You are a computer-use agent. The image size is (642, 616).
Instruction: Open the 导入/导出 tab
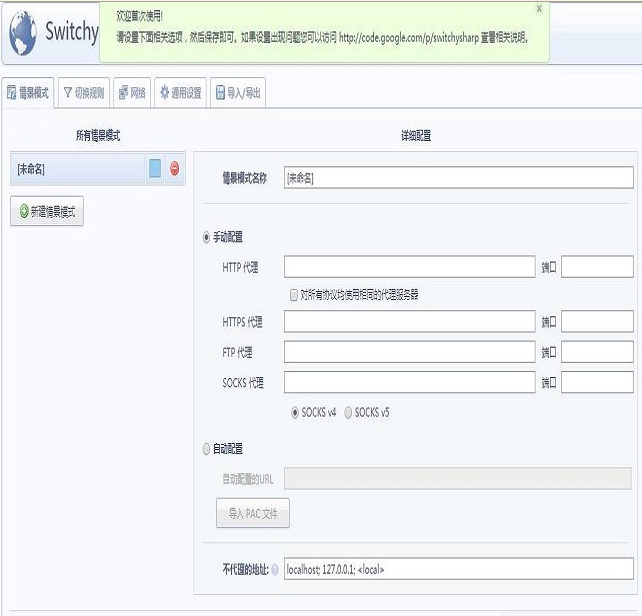click(x=238, y=93)
